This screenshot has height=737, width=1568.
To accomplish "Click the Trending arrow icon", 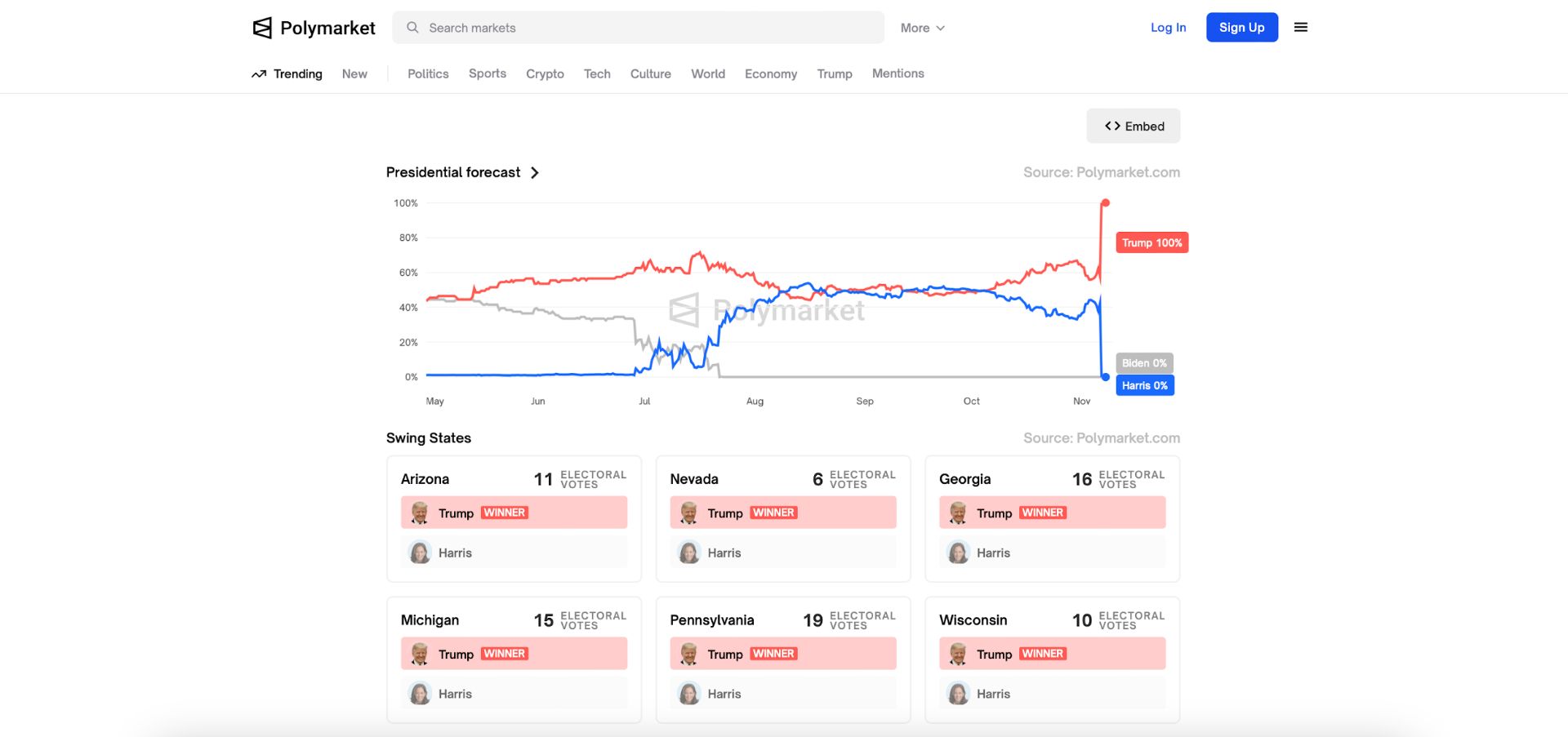I will pyautogui.click(x=259, y=73).
